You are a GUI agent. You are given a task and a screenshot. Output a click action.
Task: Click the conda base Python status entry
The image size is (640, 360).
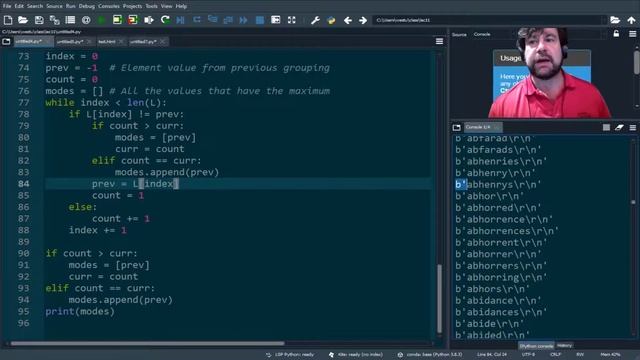tap(430, 354)
